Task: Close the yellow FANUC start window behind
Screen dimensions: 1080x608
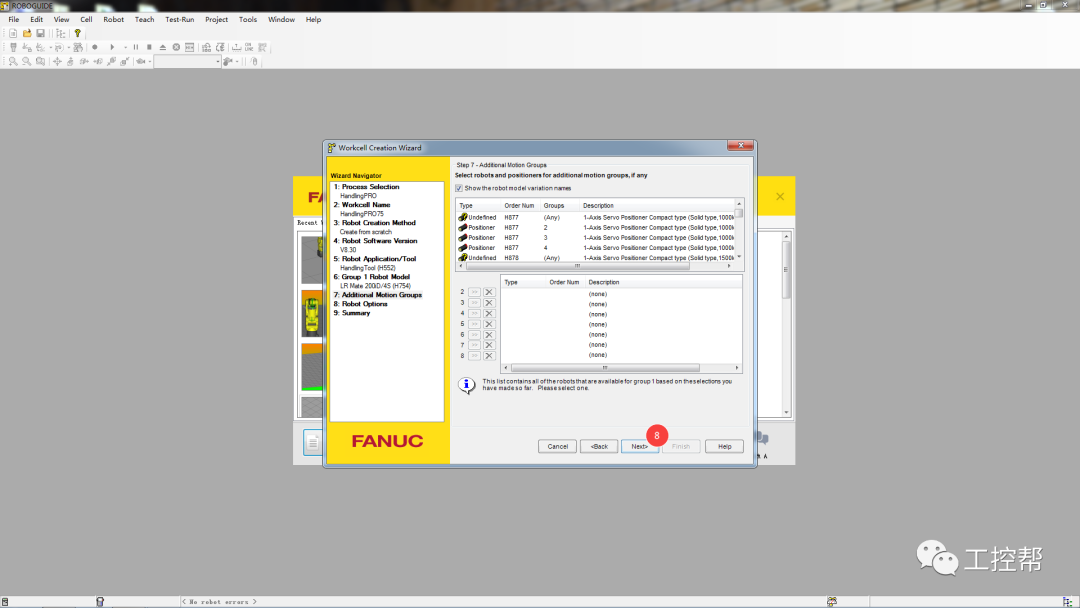Action: coord(780,196)
